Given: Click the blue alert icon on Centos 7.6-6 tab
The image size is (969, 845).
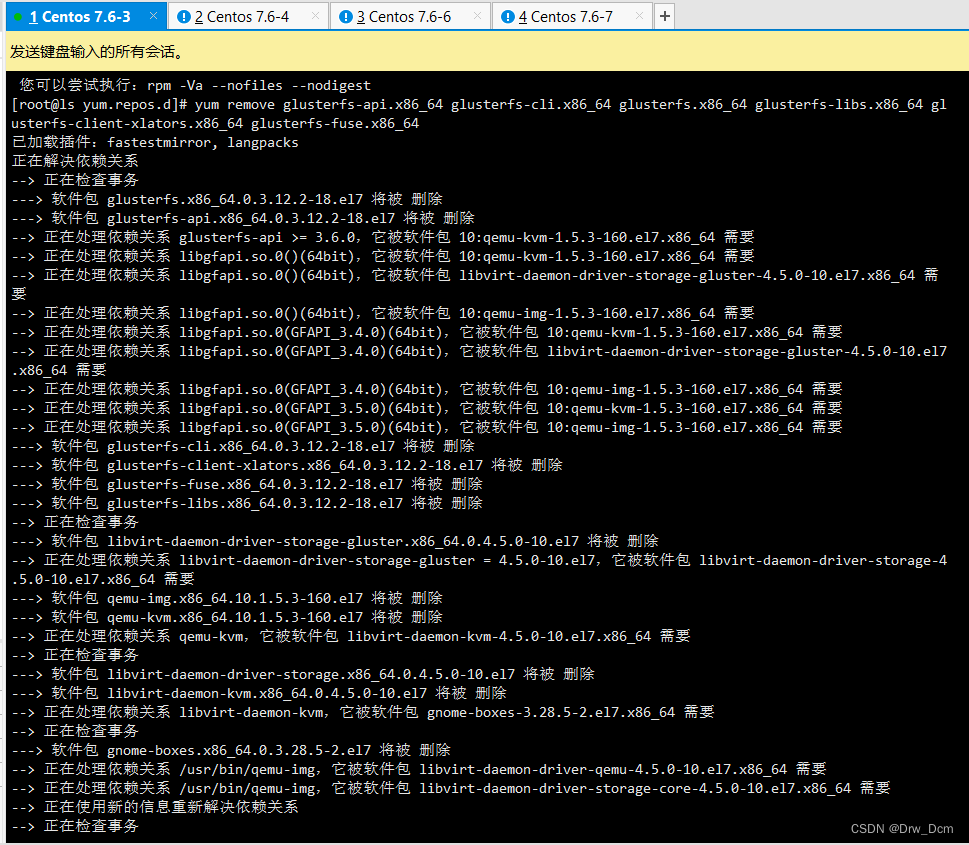Looking at the screenshot, I should click(345, 17).
